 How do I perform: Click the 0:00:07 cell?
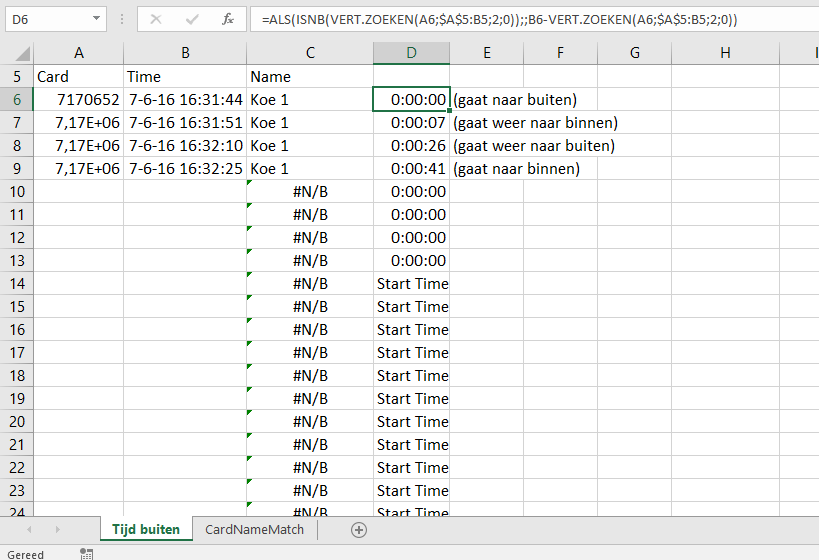[412, 123]
